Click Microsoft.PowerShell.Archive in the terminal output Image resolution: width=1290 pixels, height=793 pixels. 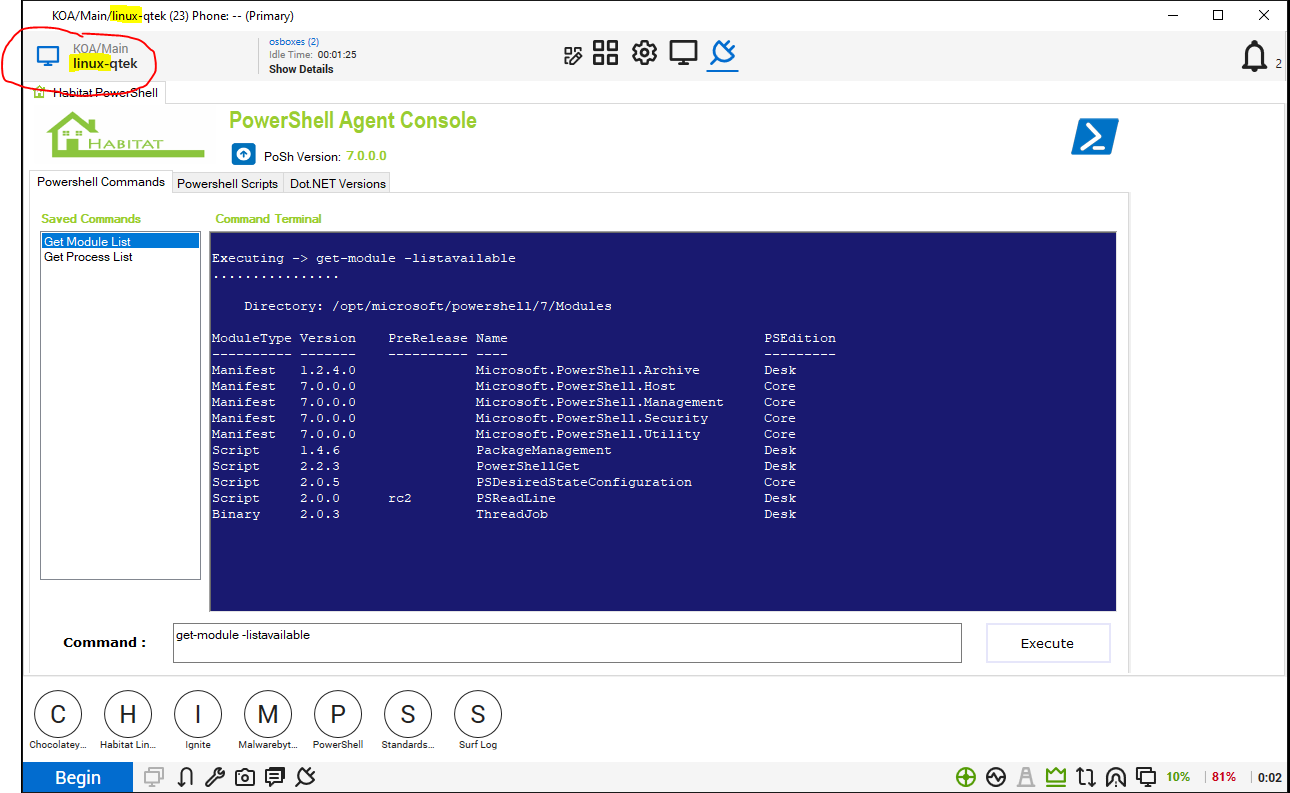[x=587, y=370]
